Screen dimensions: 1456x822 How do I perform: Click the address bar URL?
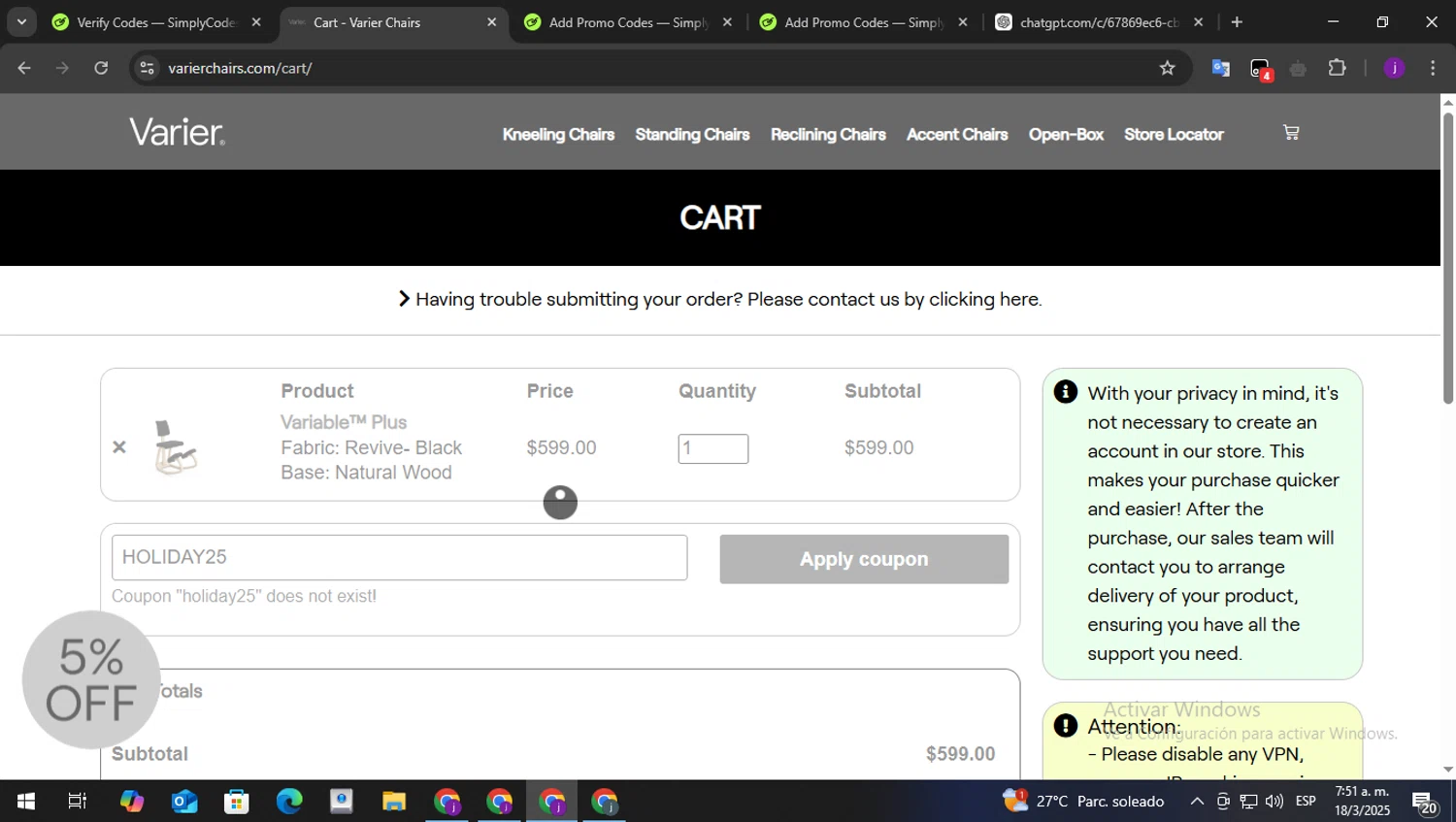click(240, 68)
